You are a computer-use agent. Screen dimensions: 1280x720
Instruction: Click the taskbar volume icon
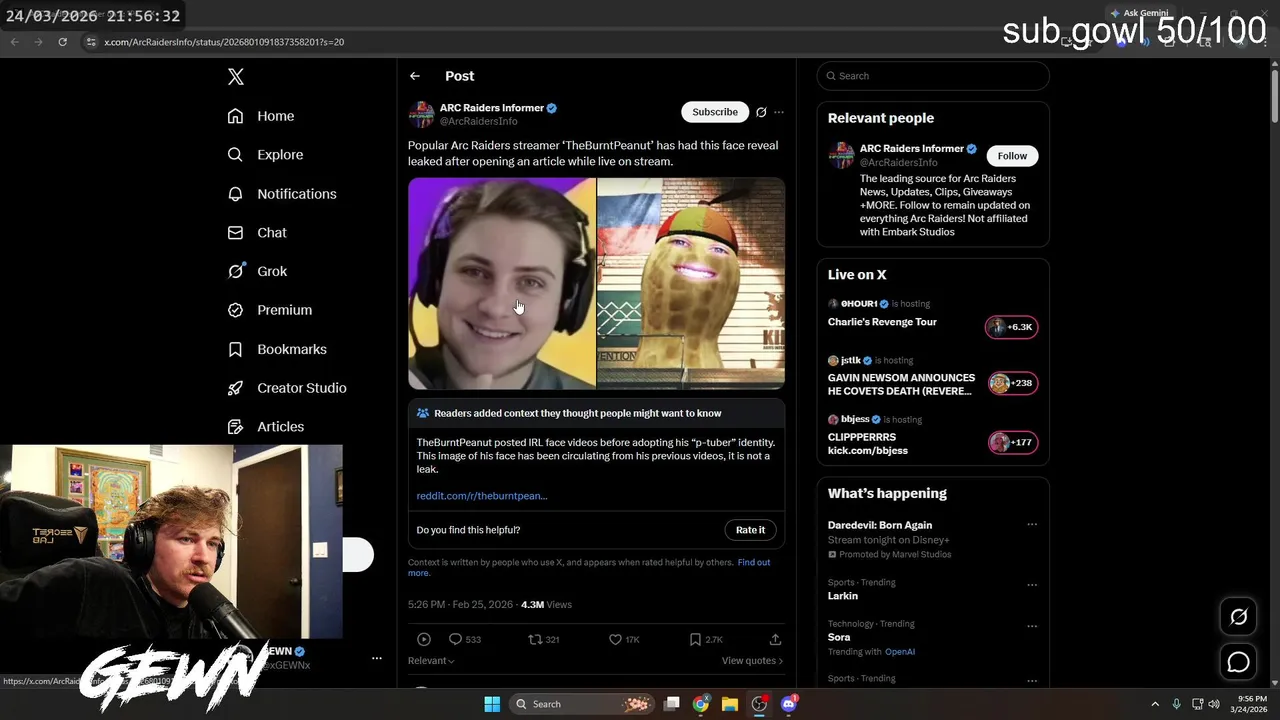1214,704
